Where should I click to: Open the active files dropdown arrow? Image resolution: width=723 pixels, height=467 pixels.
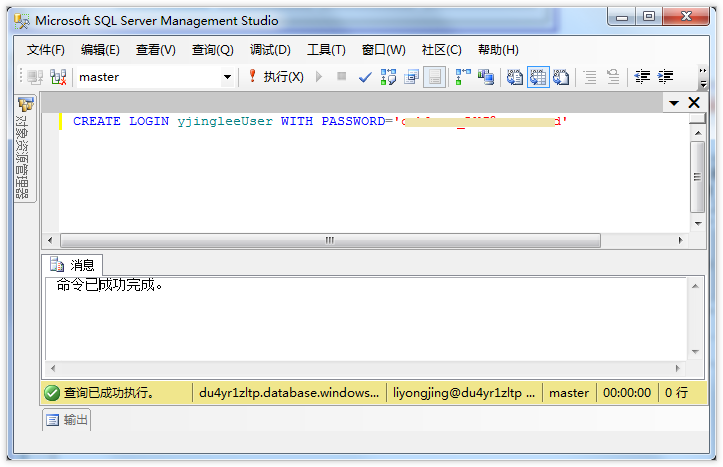[674, 103]
